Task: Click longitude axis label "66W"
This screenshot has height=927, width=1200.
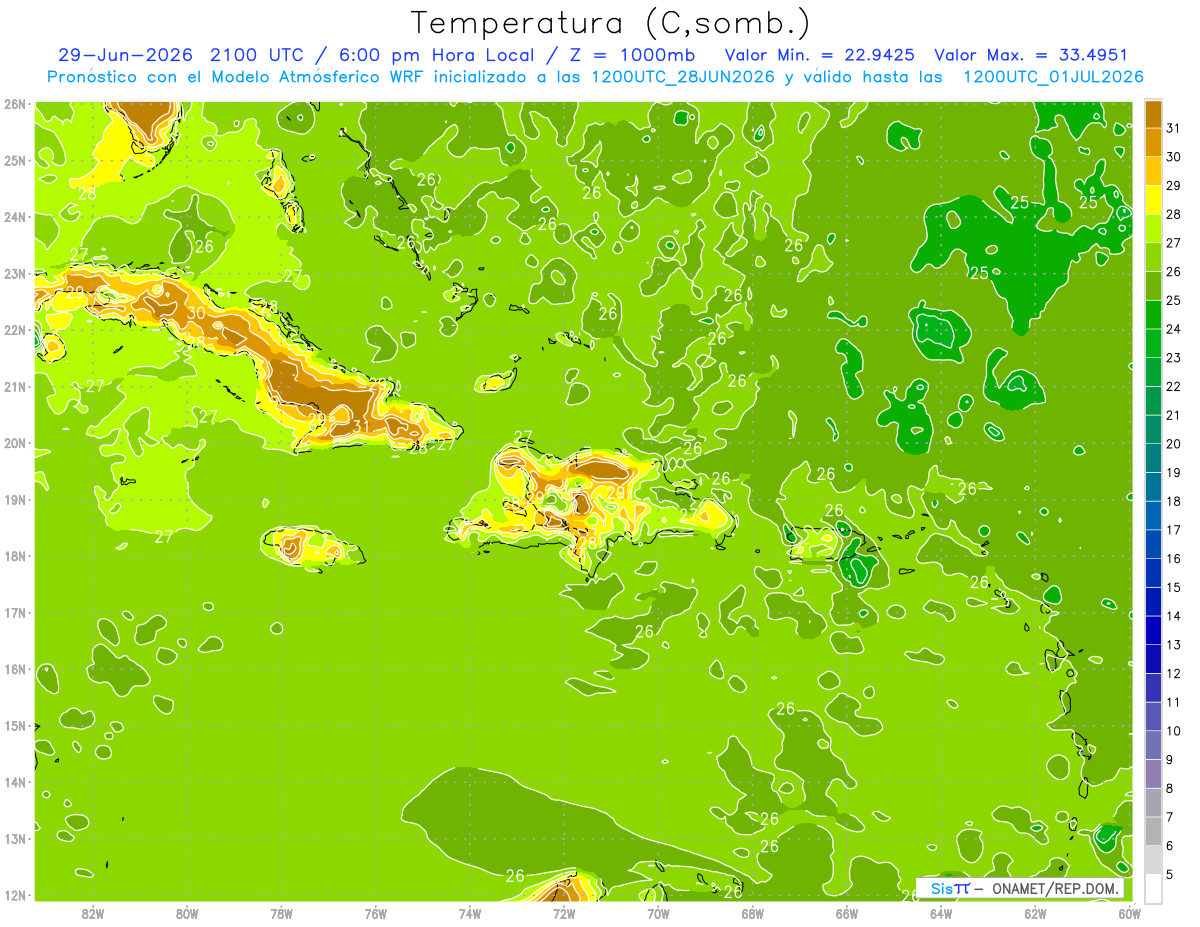Action: click(847, 913)
